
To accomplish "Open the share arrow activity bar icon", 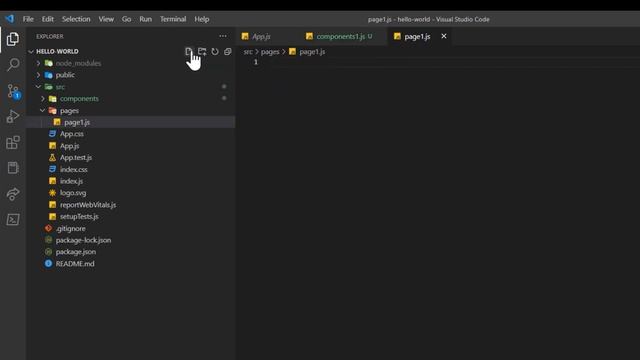I will pyautogui.click(x=13, y=194).
